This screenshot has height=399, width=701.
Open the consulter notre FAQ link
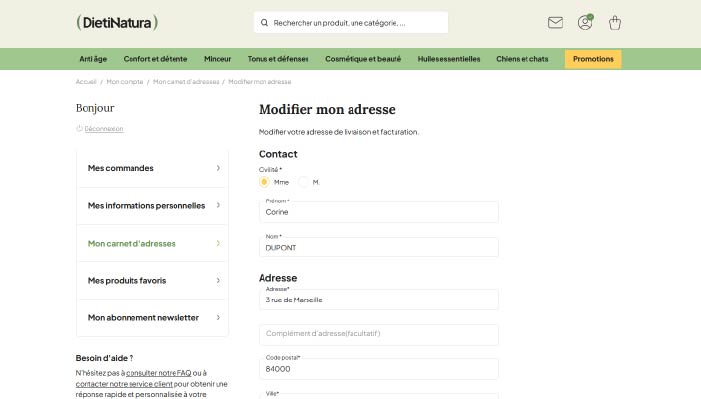pos(159,373)
